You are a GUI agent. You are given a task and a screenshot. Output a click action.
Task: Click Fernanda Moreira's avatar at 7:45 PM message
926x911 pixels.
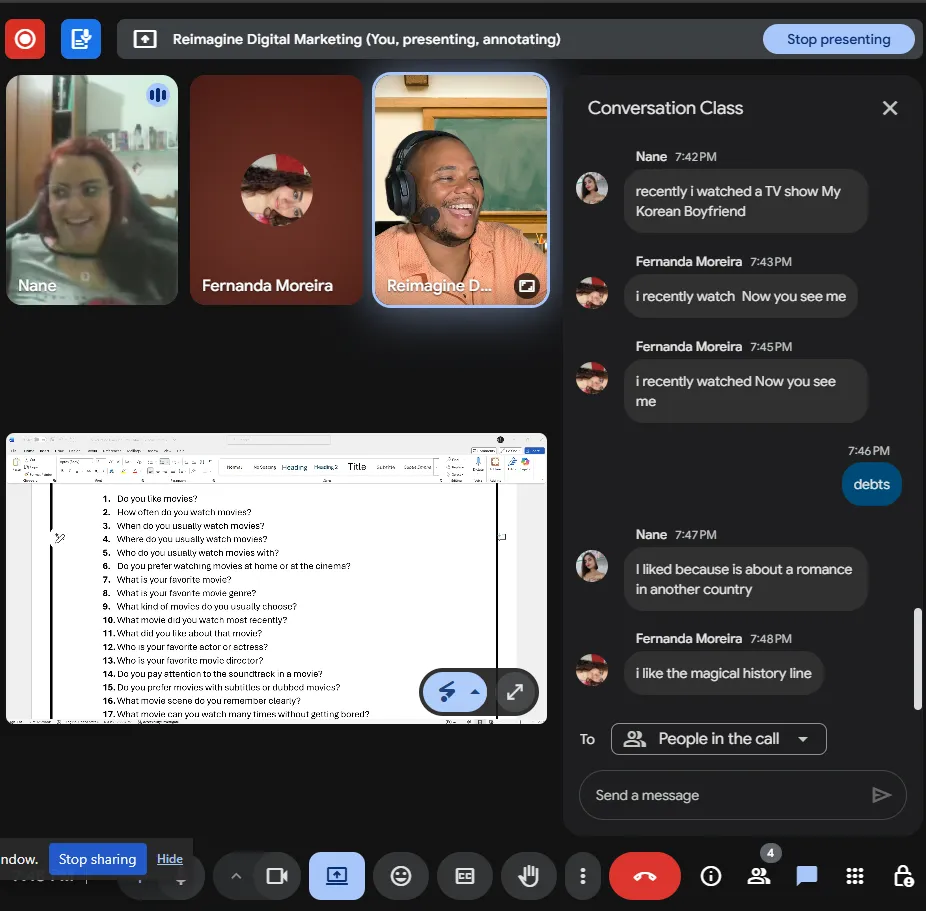[592, 378]
